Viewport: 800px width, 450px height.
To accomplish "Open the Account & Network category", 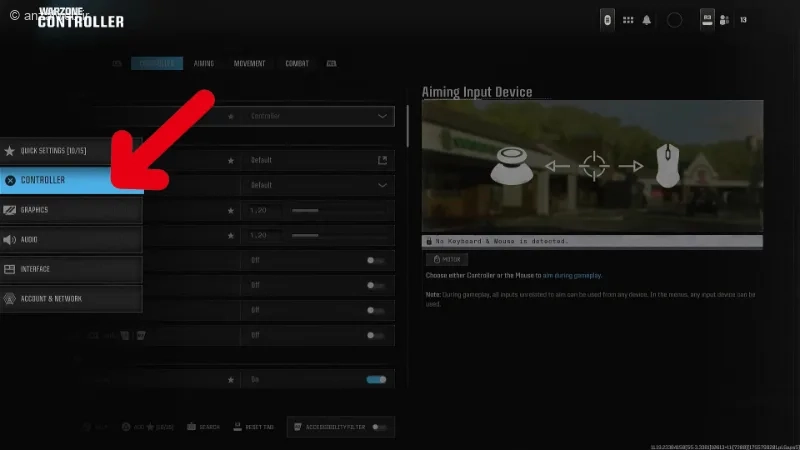I will 71,298.
